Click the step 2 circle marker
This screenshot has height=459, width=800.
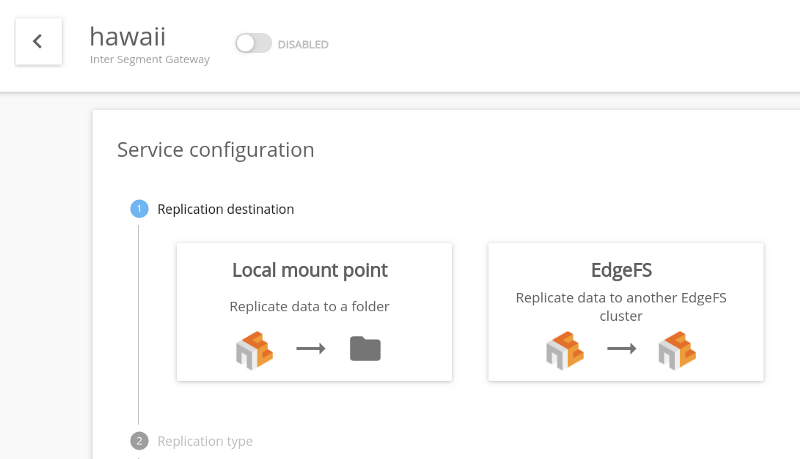click(x=139, y=441)
